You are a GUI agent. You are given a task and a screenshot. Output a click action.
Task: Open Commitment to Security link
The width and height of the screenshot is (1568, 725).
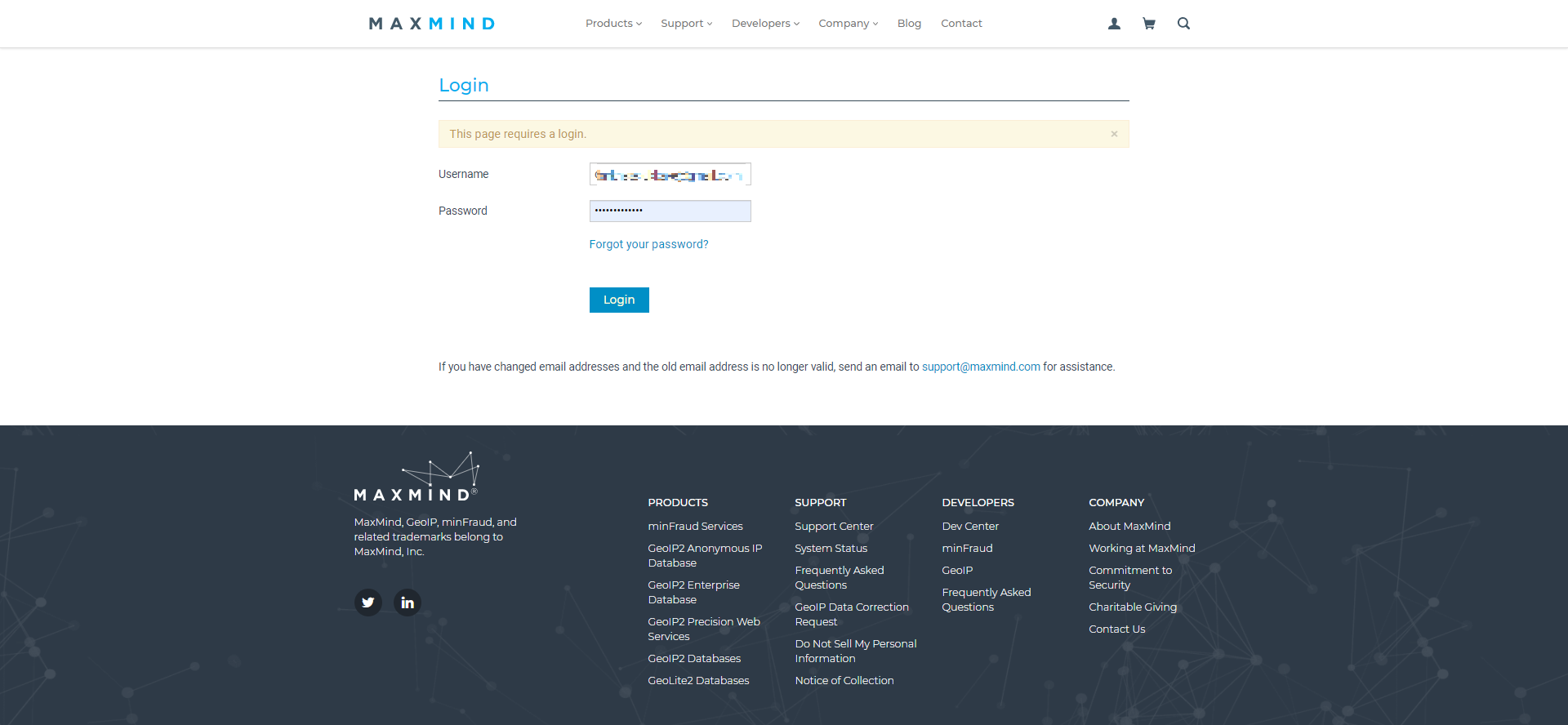(1130, 578)
